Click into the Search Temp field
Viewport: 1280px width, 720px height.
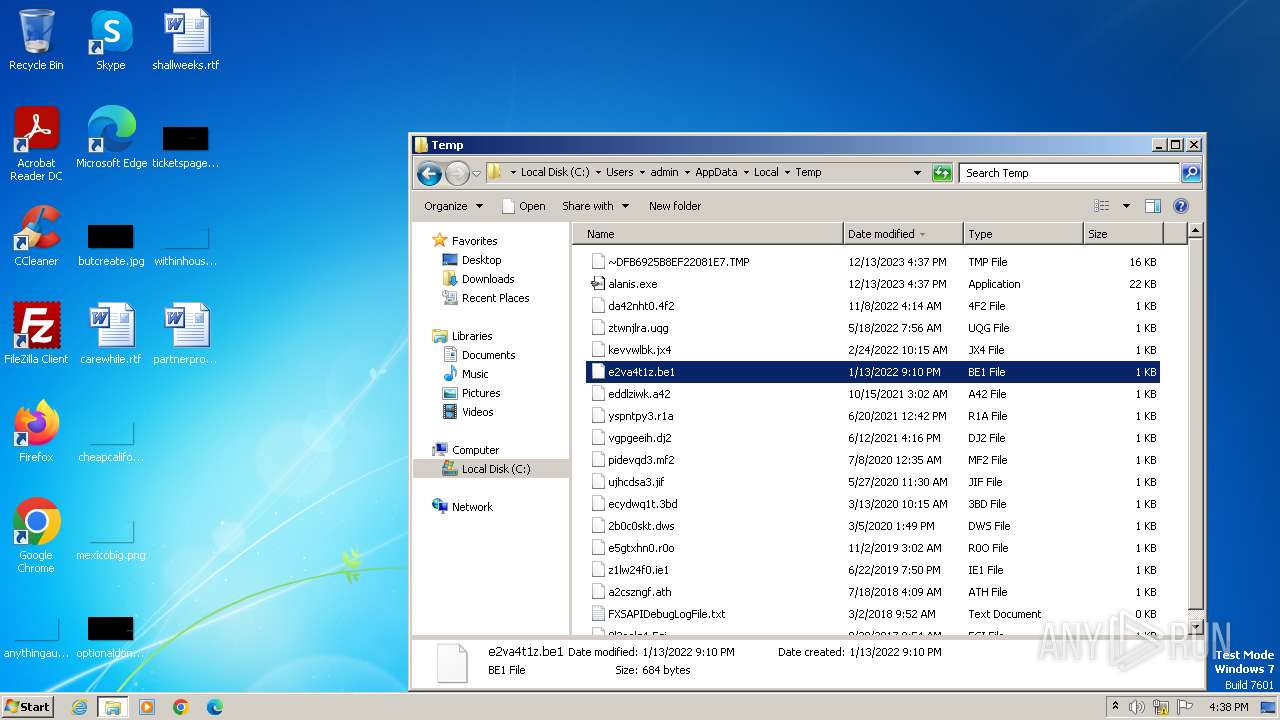[x=1069, y=173]
